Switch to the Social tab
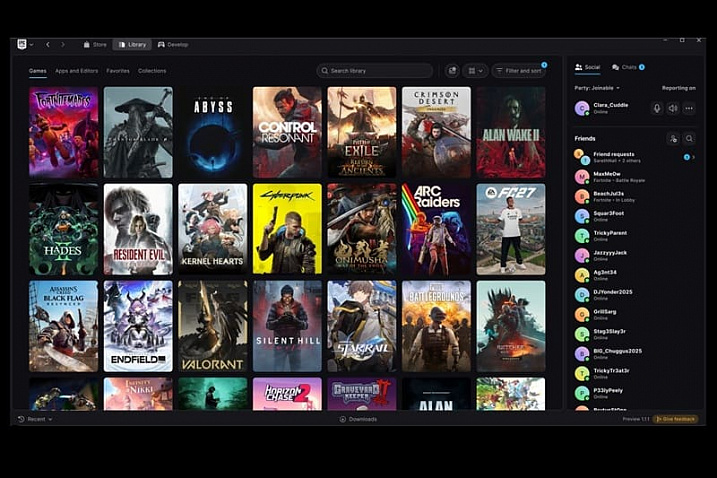 tap(587, 67)
